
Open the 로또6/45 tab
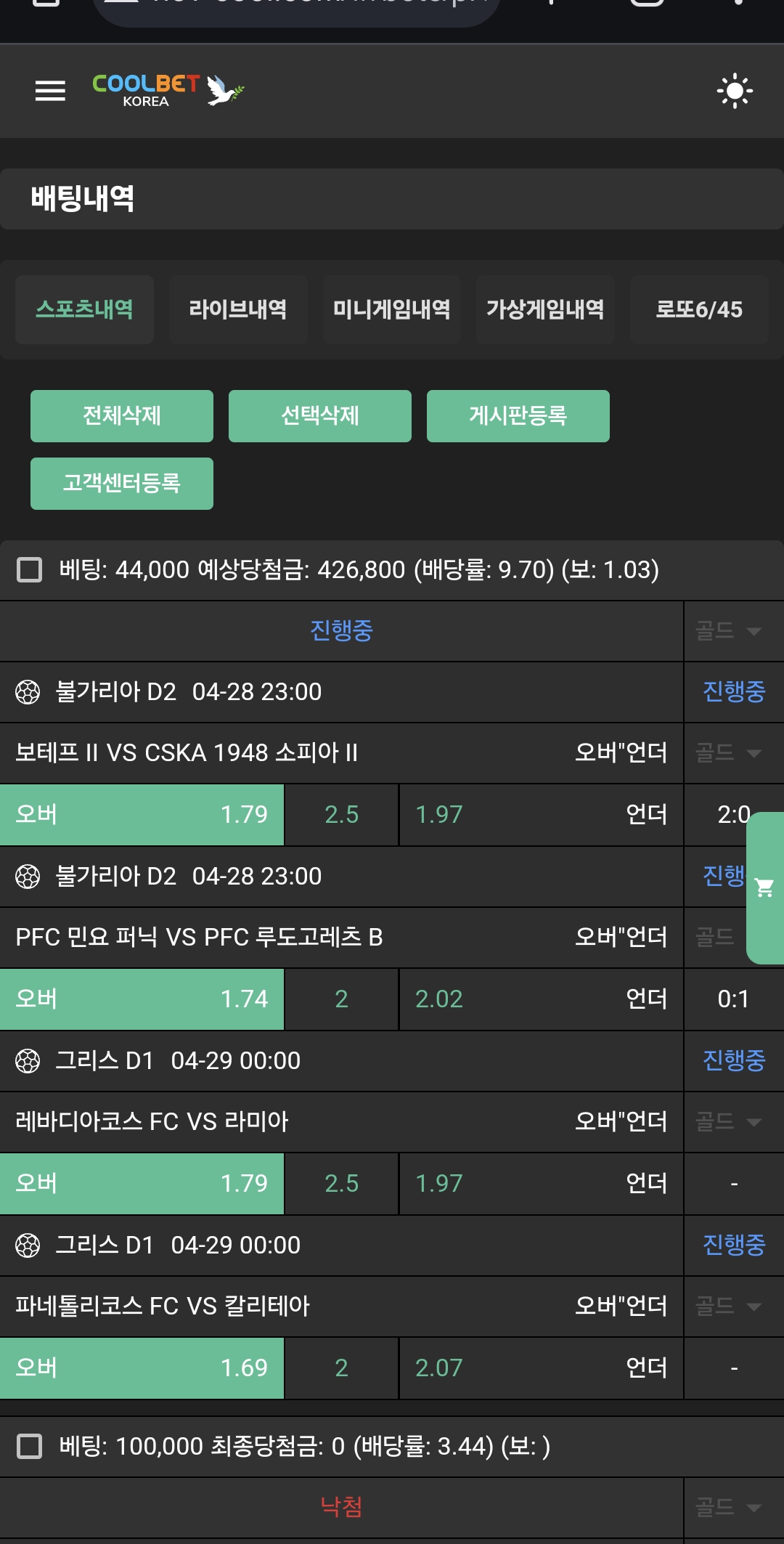[699, 309]
